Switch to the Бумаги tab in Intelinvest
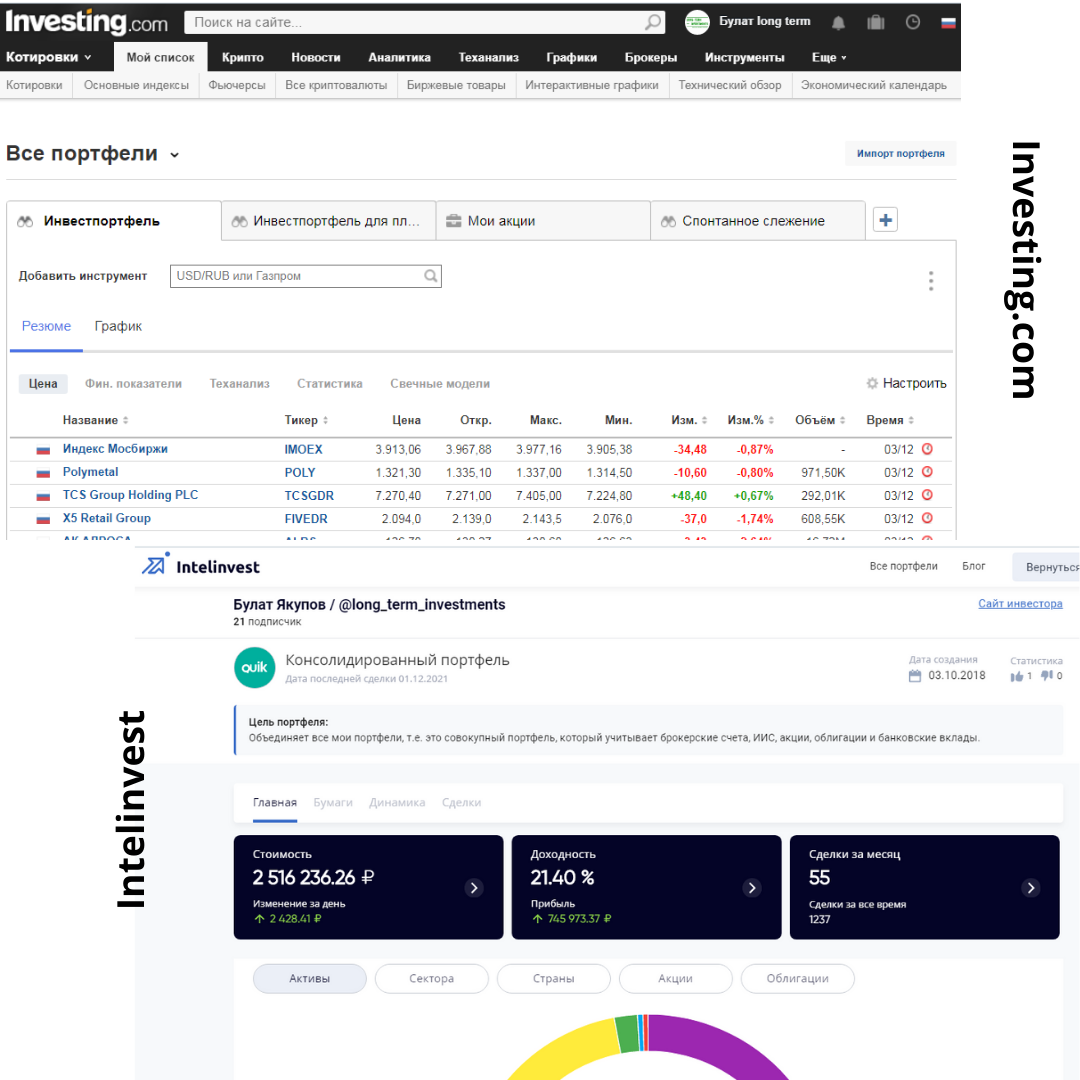Image resolution: width=1080 pixels, height=1080 pixels. pos(333,802)
